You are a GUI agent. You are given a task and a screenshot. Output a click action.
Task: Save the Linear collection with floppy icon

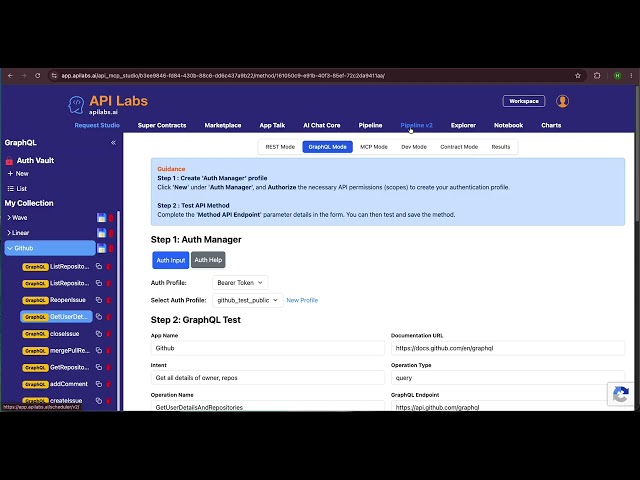(101, 233)
